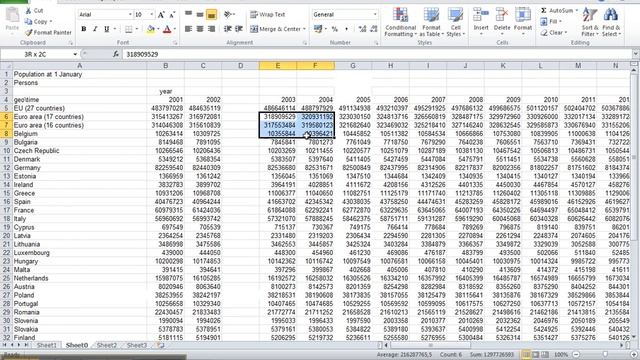Viewport: 640px width, 360px height.
Task: Click the zoom out minus button
Action: point(576,355)
